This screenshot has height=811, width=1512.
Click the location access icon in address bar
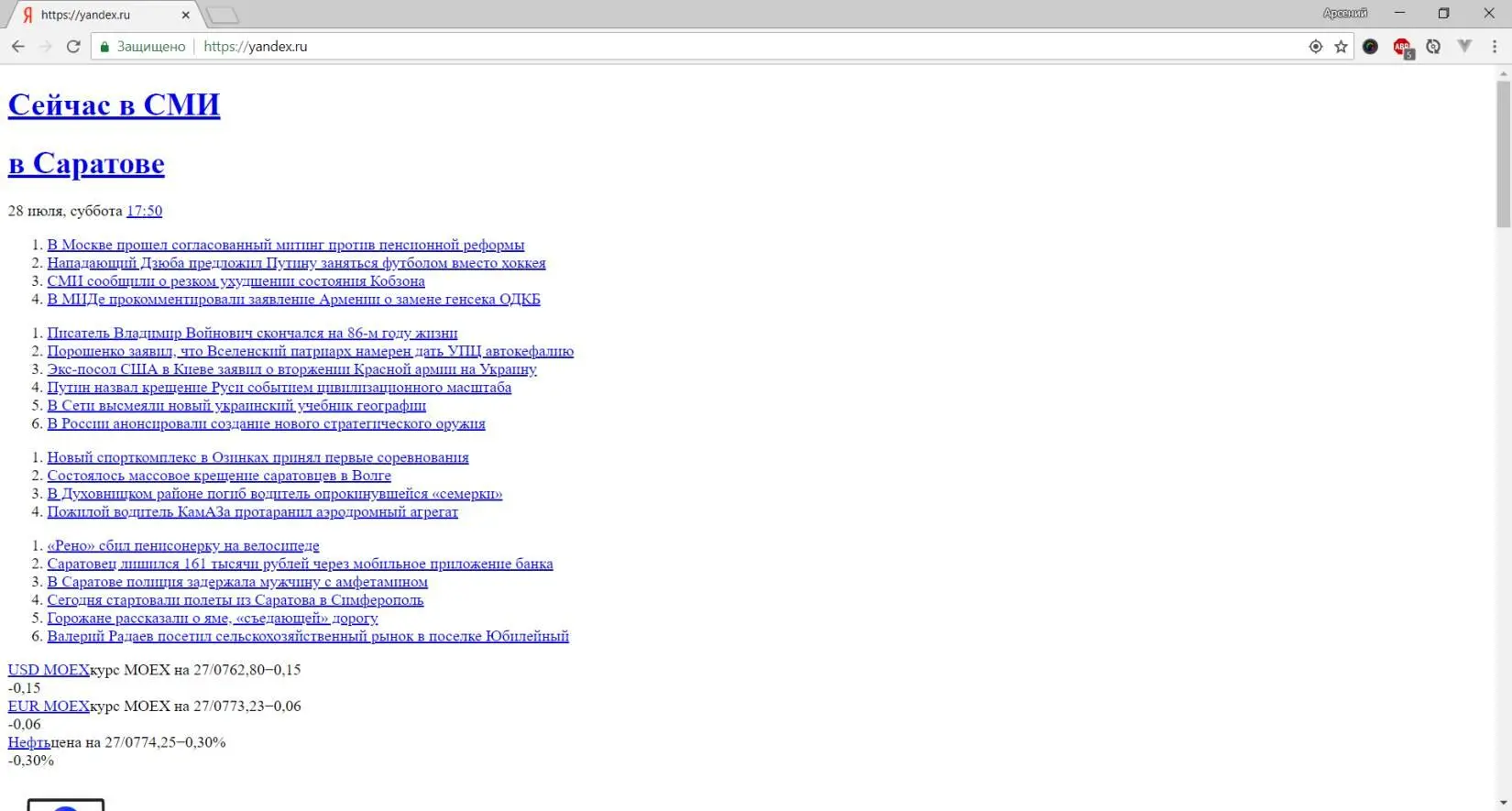[x=1316, y=47]
